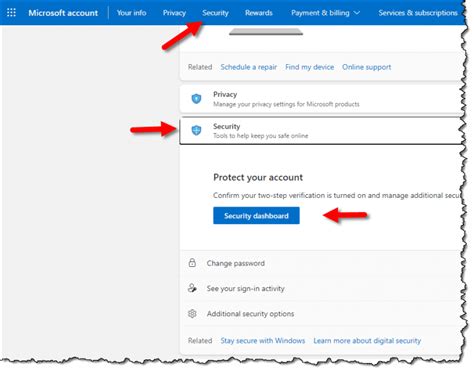
Task: Open the Find my device link
Action: tap(309, 67)
